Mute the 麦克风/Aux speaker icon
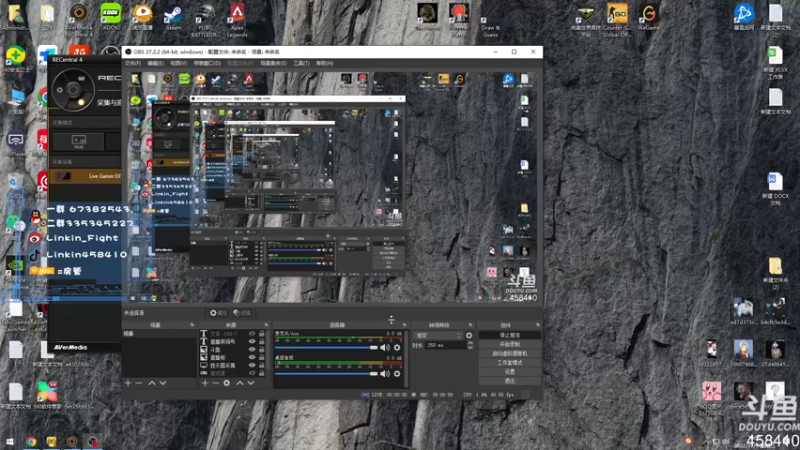This screenshot has height=450, width=800. click(385, 347)
